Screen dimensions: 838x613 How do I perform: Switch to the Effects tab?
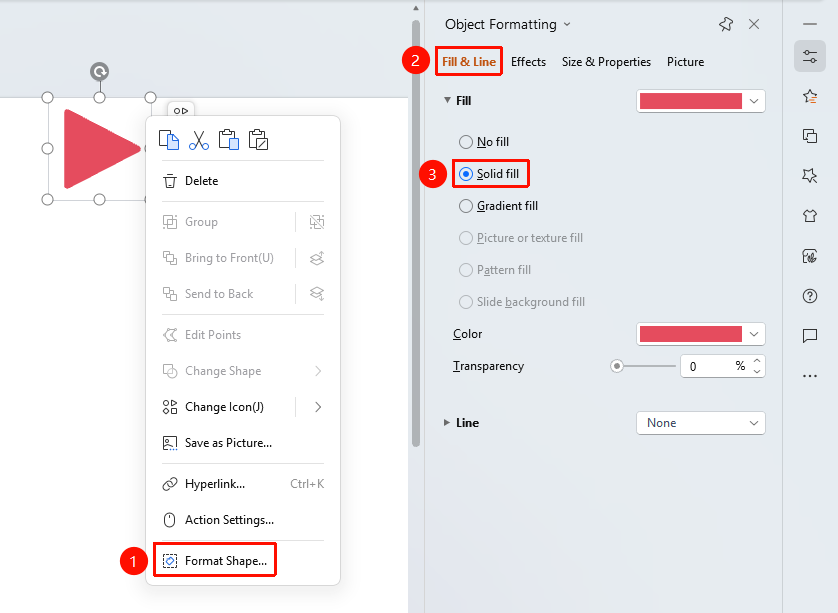click(x=528, y=62)
